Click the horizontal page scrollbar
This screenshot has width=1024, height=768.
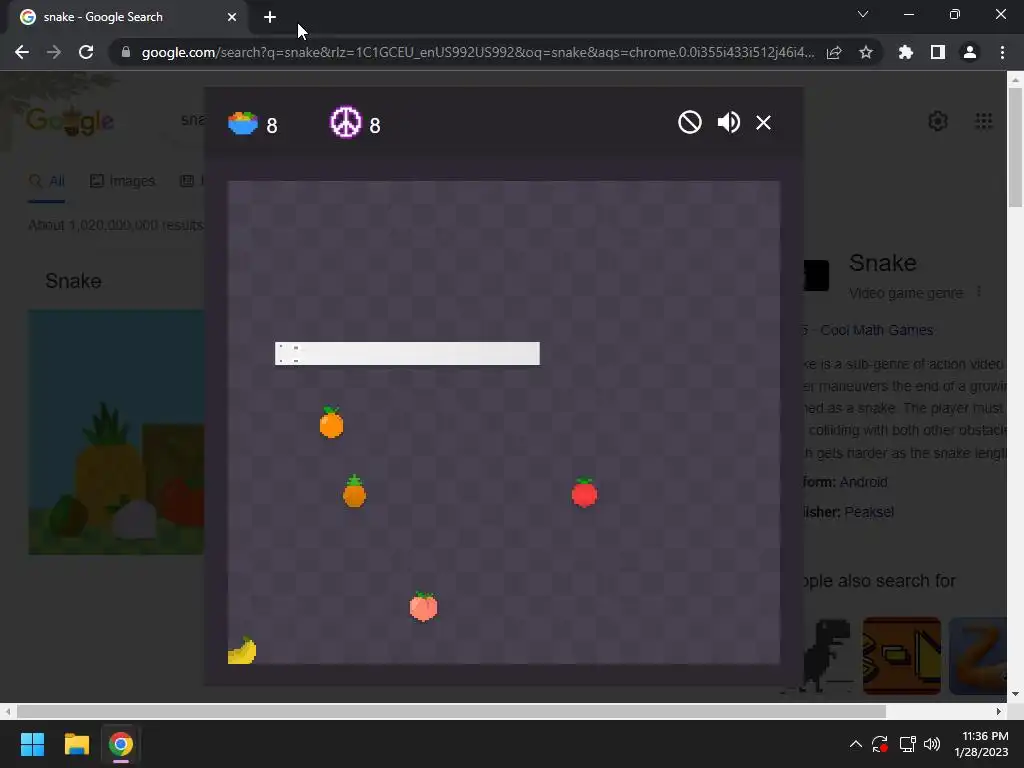(x=451, y=711)
